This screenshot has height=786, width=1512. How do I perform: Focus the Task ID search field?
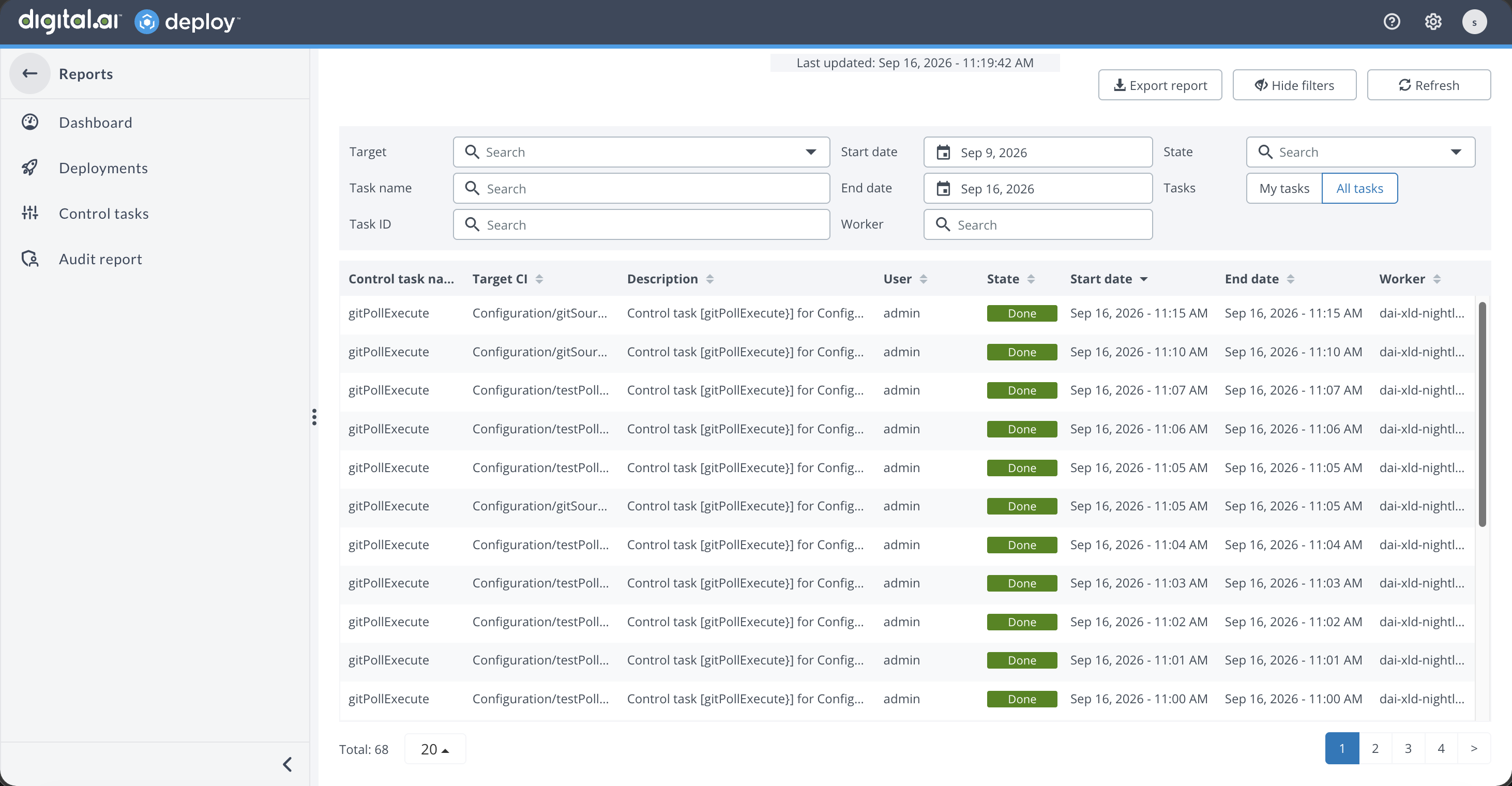[641, 225]
